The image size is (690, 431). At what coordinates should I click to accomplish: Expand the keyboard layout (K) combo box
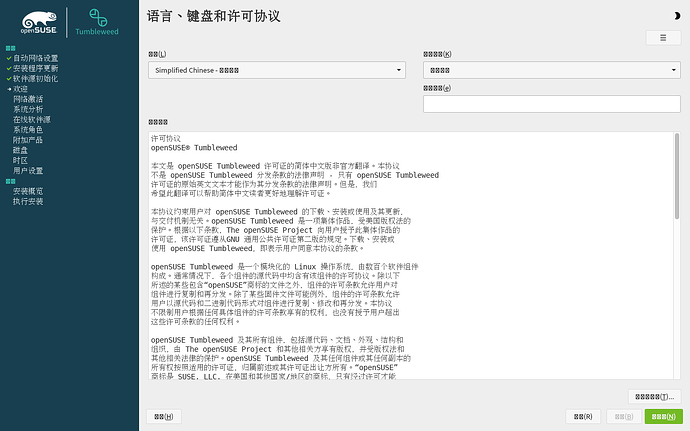pyautogui.click(x=552, y=70)
